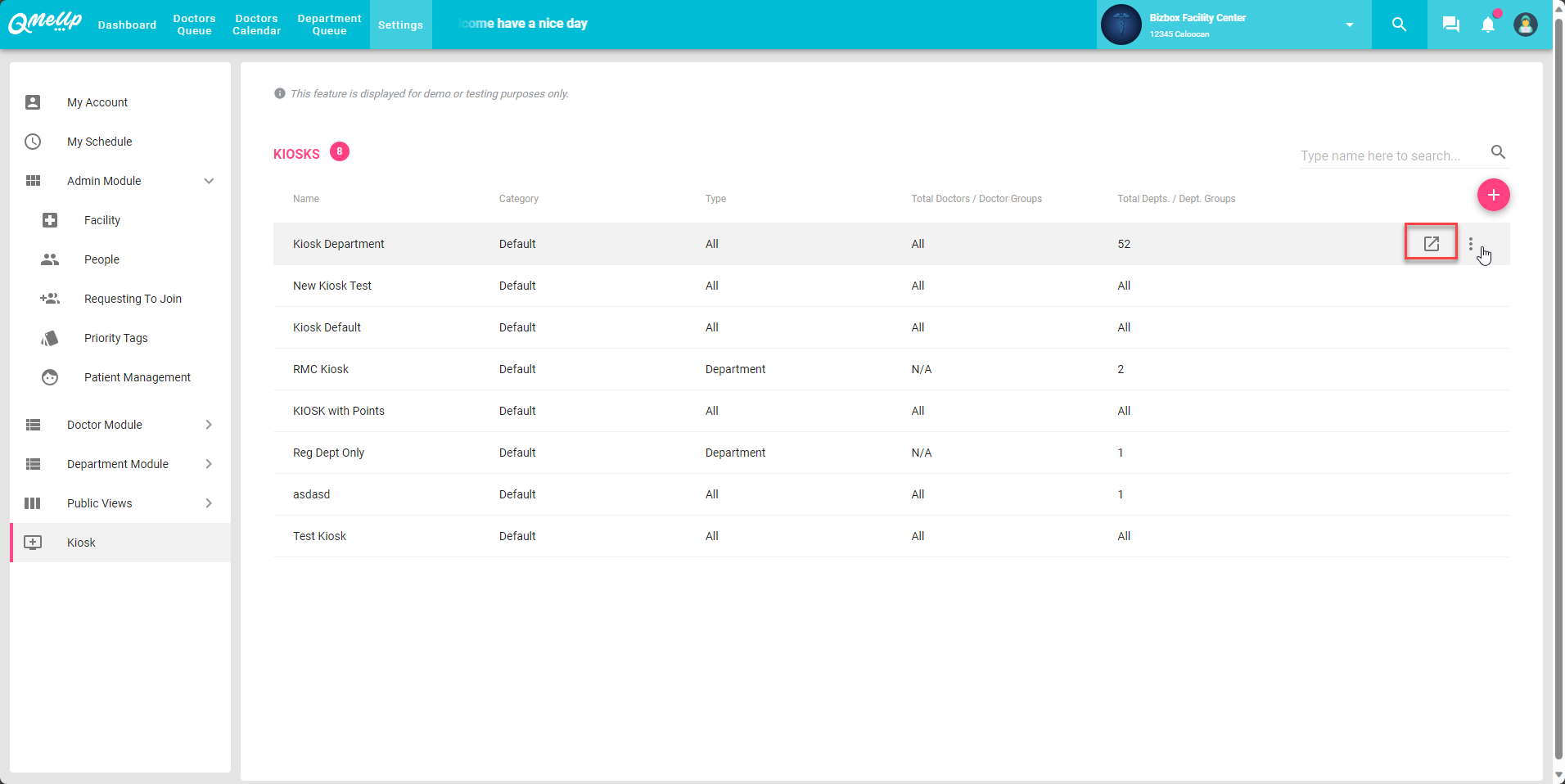Click the pink plus button to add a kiosk
Viewport: 1565px width, 784px height.
tap(1493, 195)
